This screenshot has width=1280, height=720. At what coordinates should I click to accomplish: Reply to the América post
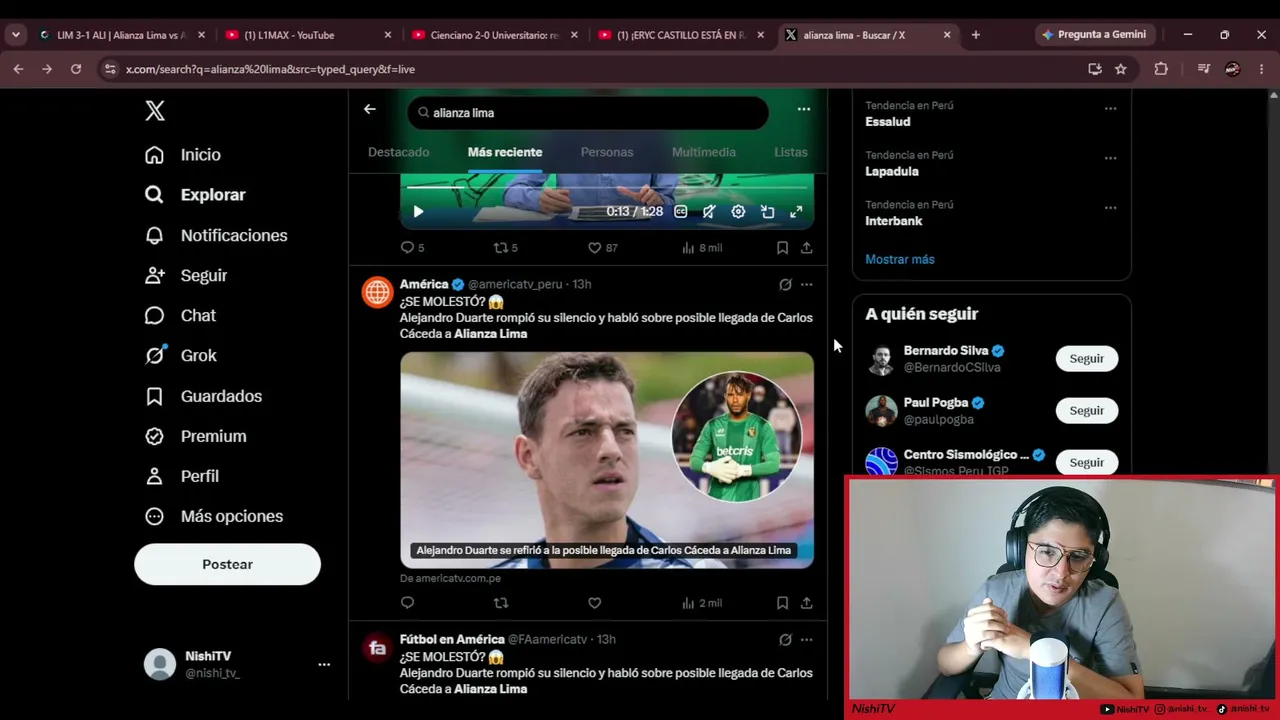(407, 603)
